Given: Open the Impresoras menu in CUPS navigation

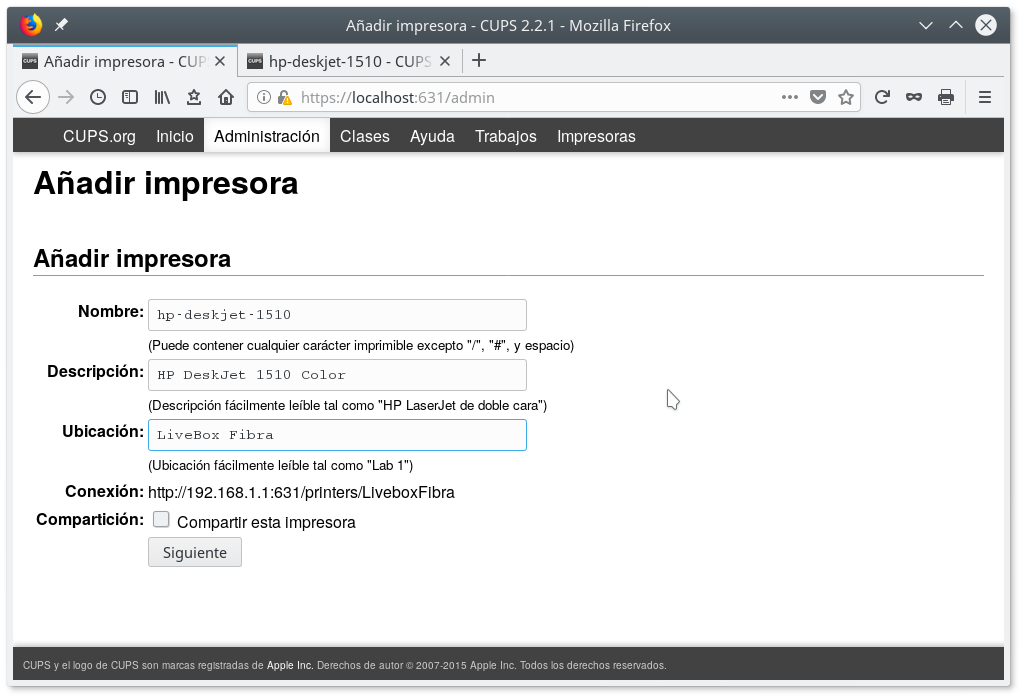Looking at the screenshot, I should [596, 136].
